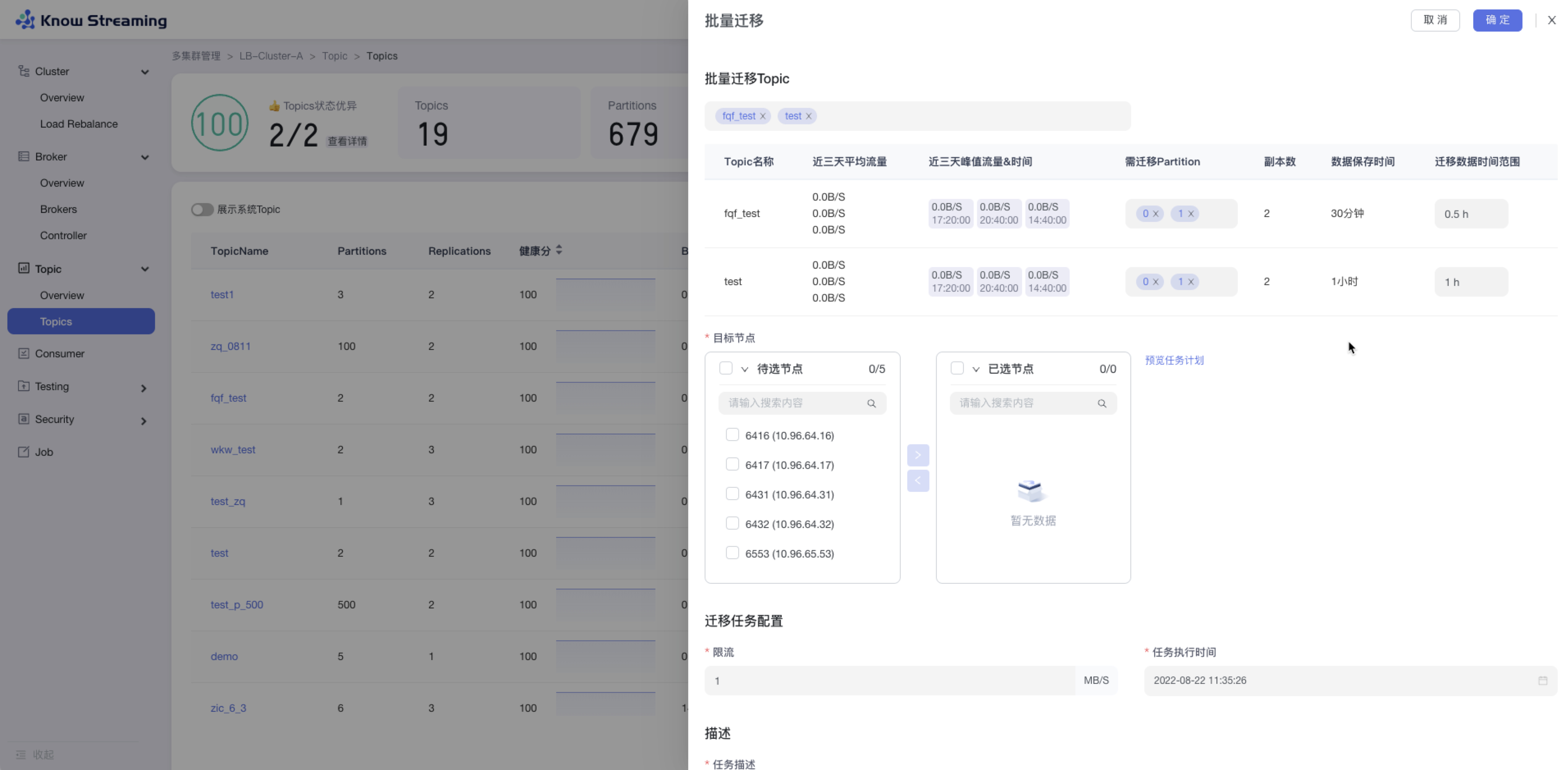Click the move-left arrow transfer button

point(918,481)
